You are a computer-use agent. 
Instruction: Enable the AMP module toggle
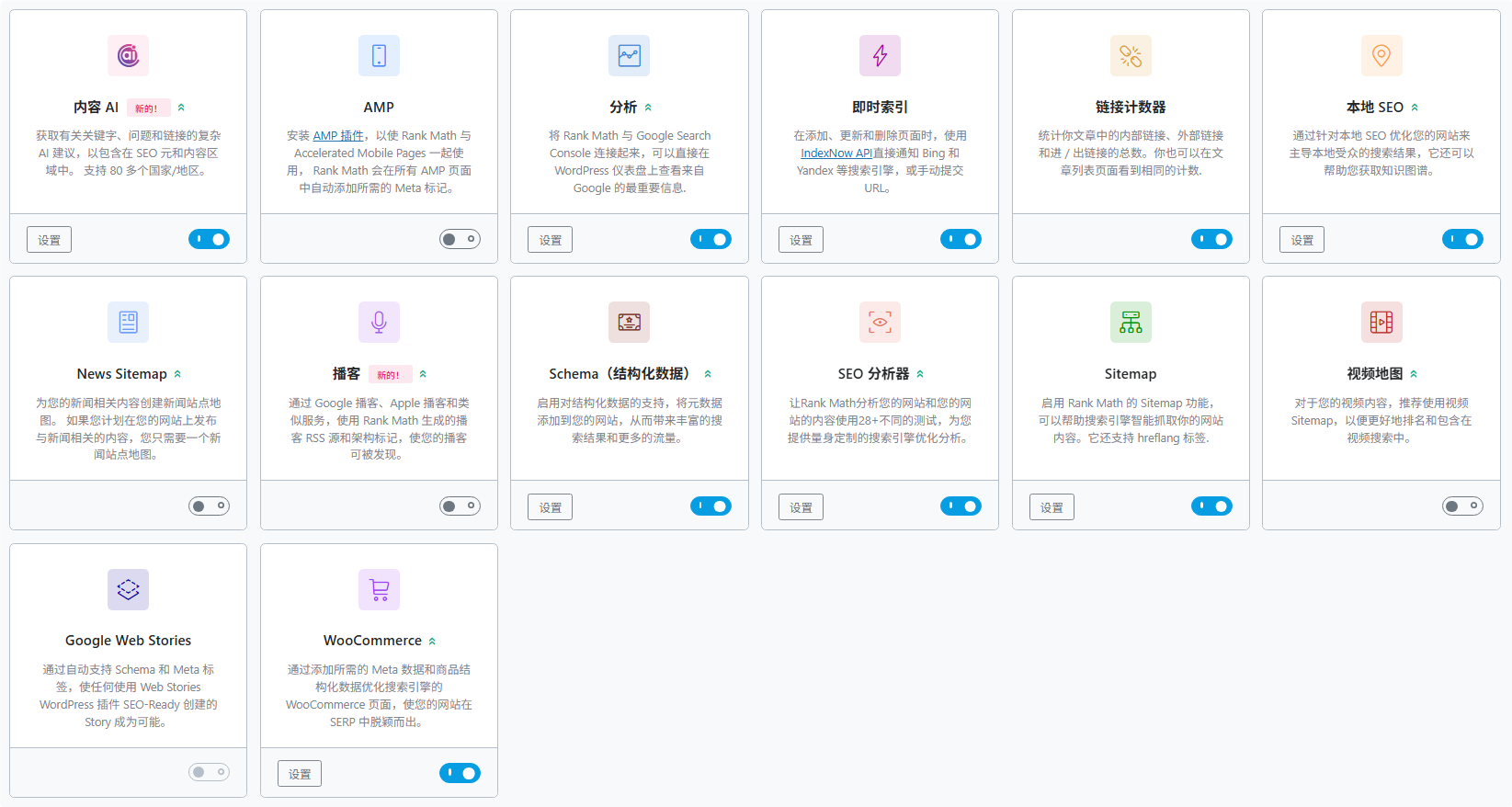click(x=460, y=239)
